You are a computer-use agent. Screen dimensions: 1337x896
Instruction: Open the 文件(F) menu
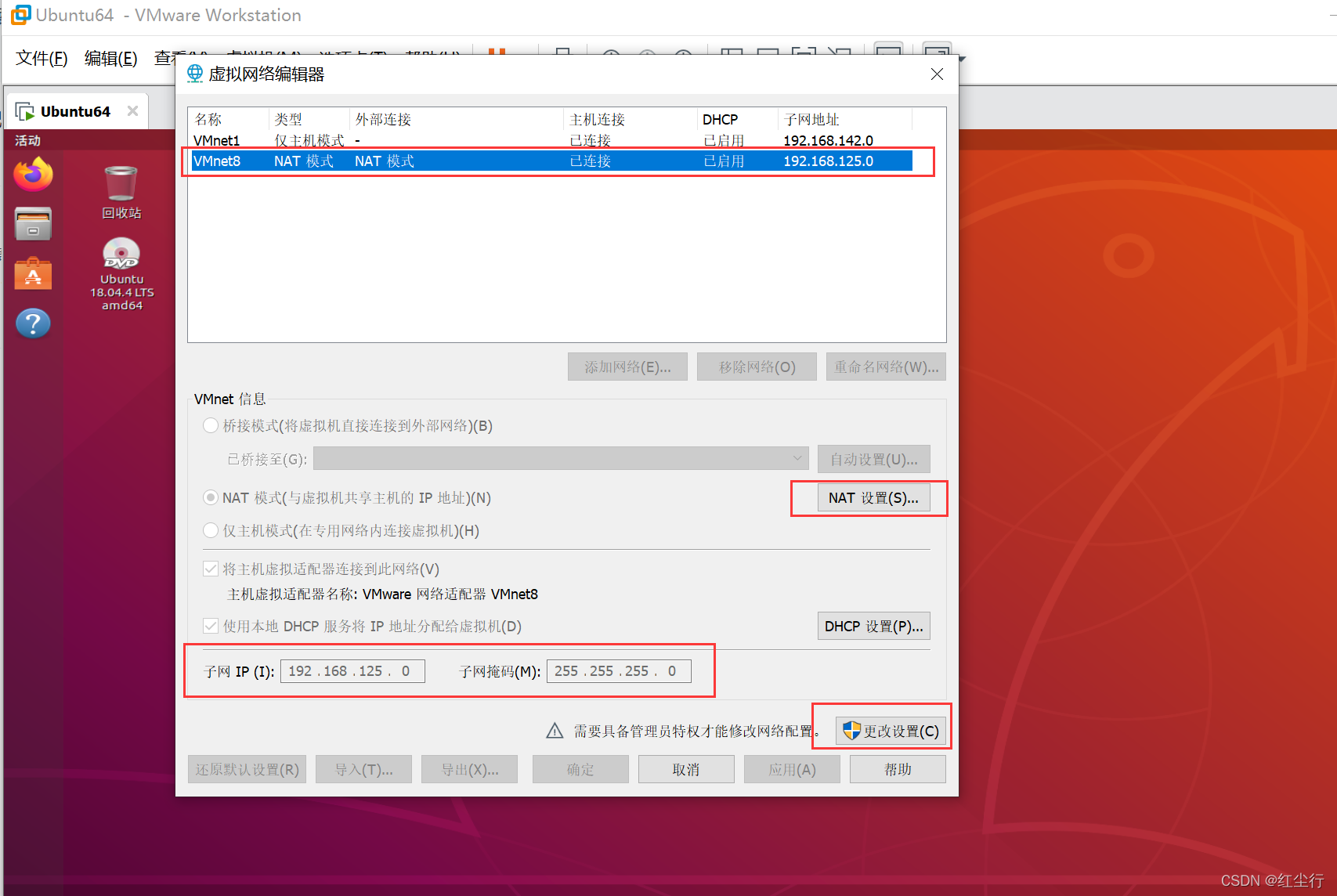pos(42,58)
